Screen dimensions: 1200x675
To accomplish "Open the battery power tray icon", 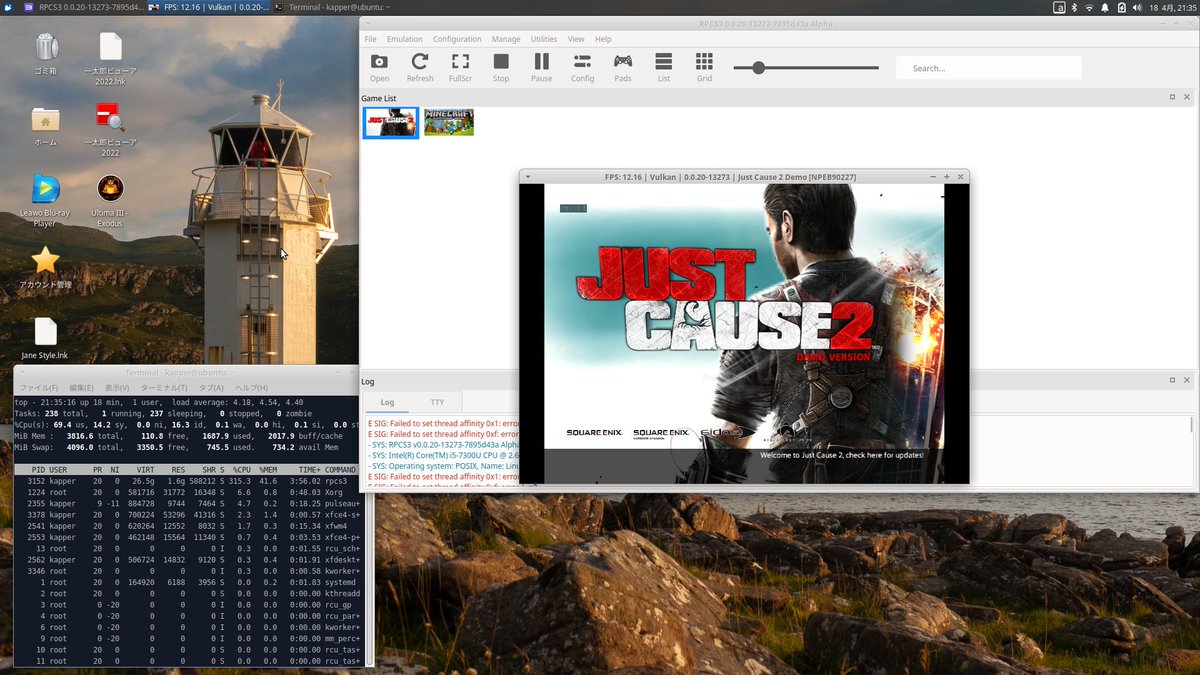I will click(x=1122, y=7).
